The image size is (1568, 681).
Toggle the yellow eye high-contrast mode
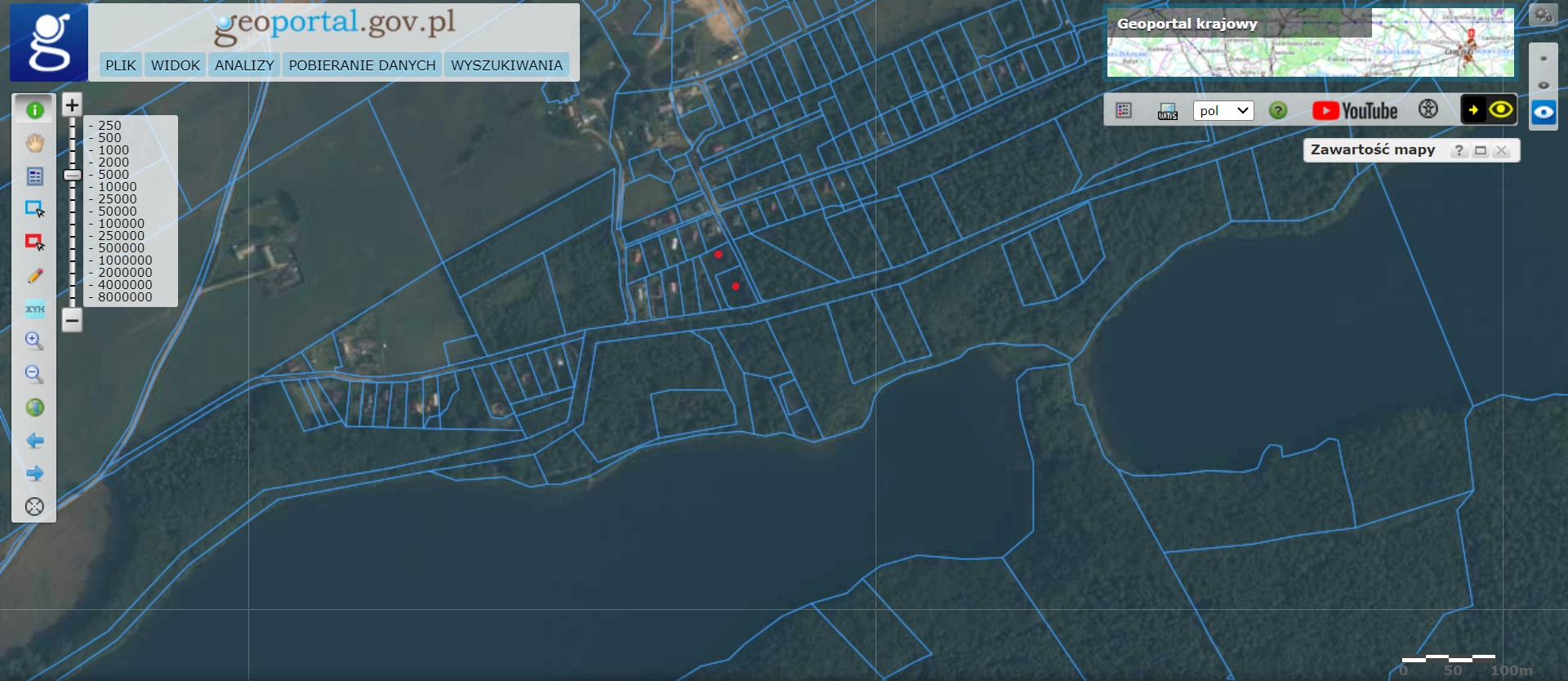pyautogui.click(x=1501, y=109)
